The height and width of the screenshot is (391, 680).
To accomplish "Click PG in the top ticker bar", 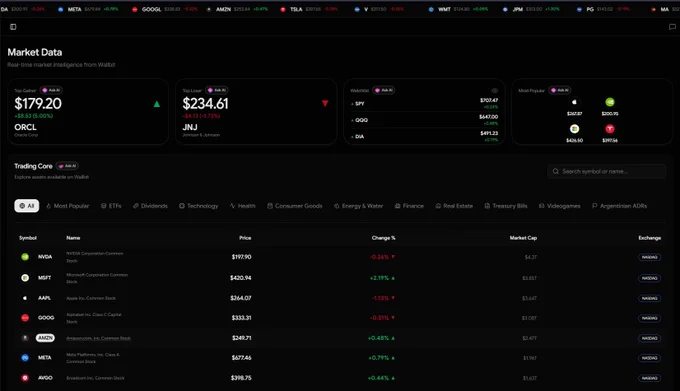I will (x=590, y=9).
